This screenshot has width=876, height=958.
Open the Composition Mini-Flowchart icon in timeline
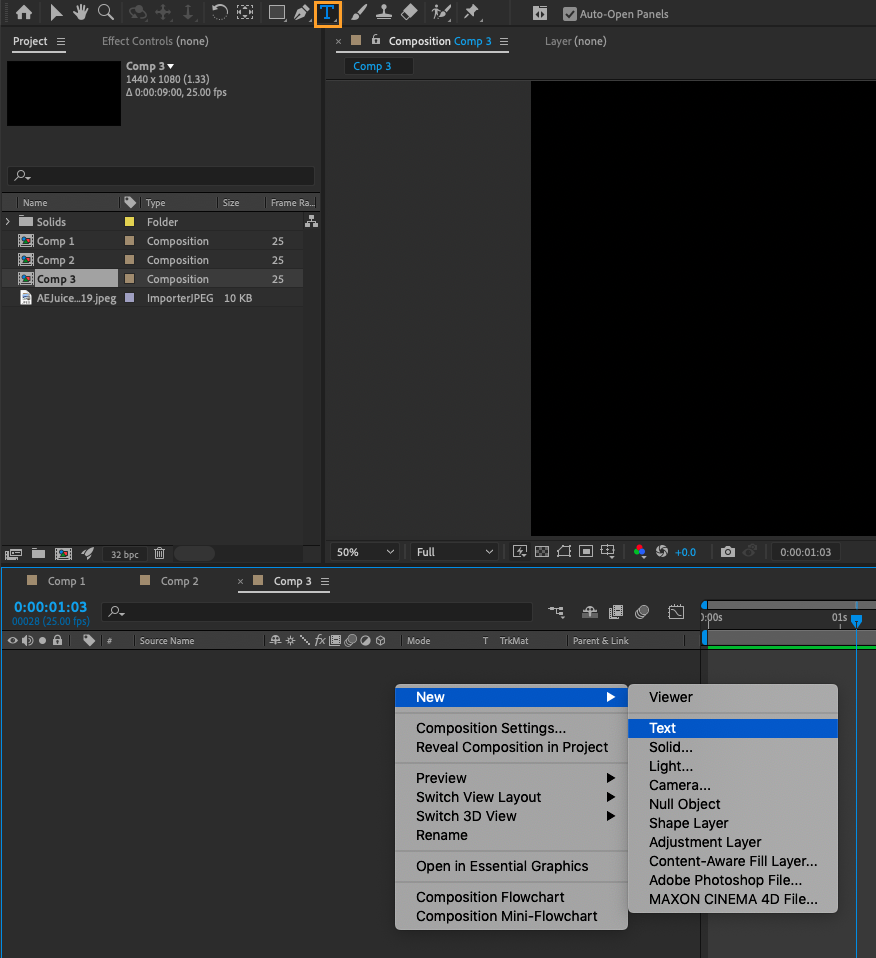pos(557,612)
